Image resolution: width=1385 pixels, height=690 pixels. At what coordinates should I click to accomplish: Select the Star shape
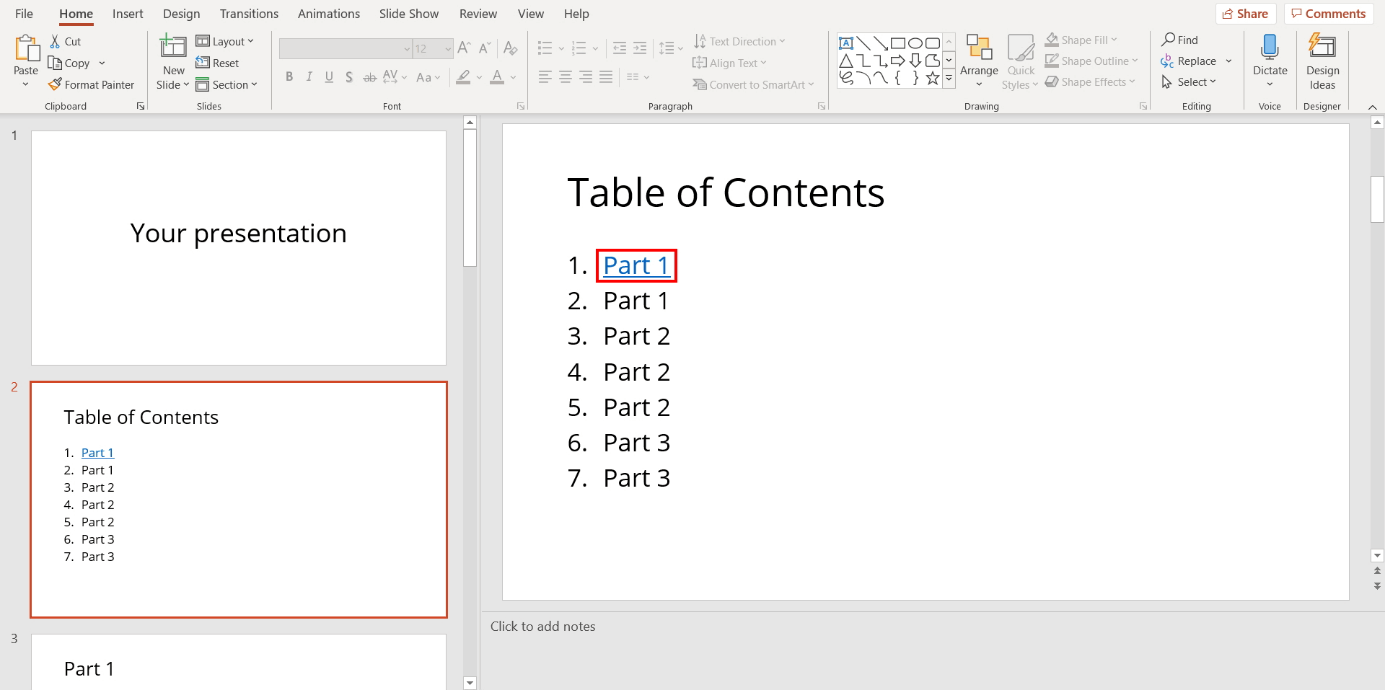[x=932, y=77]
